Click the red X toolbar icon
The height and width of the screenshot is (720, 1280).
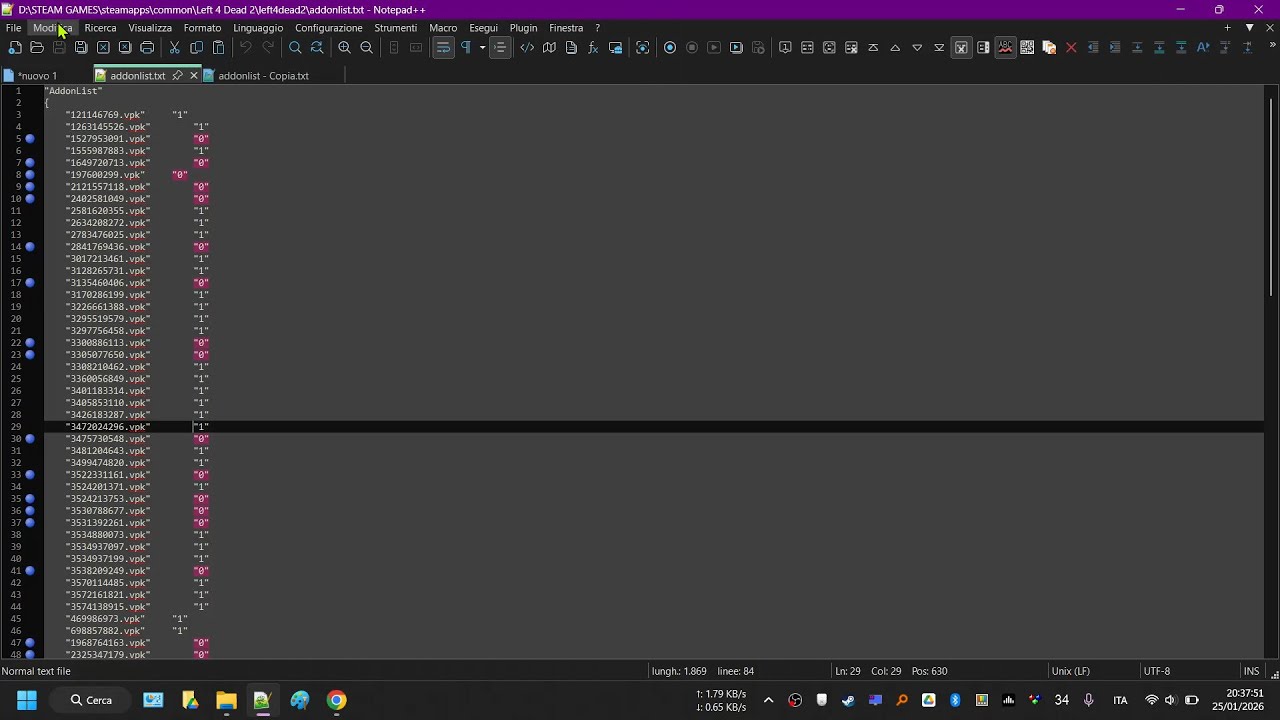(x=1071, y=47)
